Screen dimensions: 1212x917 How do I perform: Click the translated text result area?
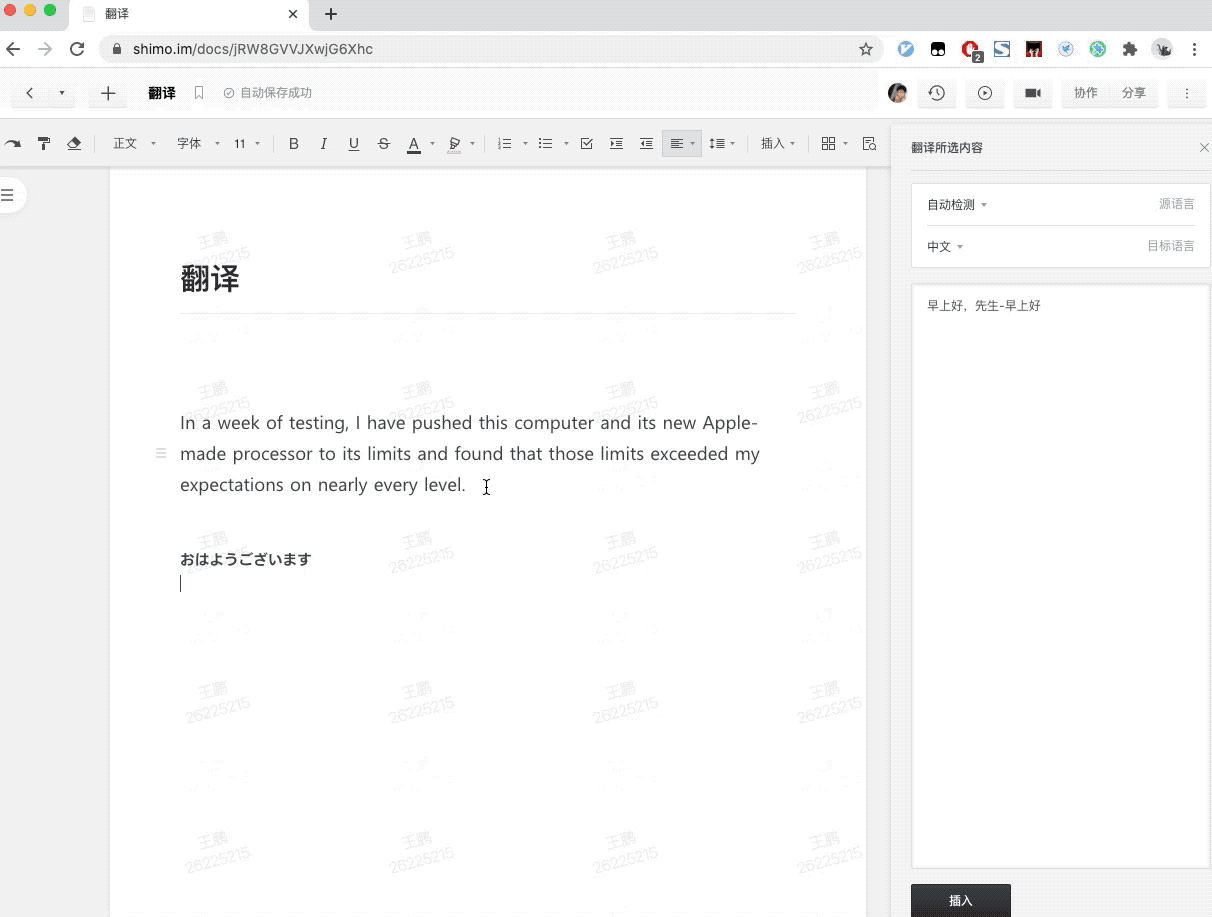pos(1061,576)
